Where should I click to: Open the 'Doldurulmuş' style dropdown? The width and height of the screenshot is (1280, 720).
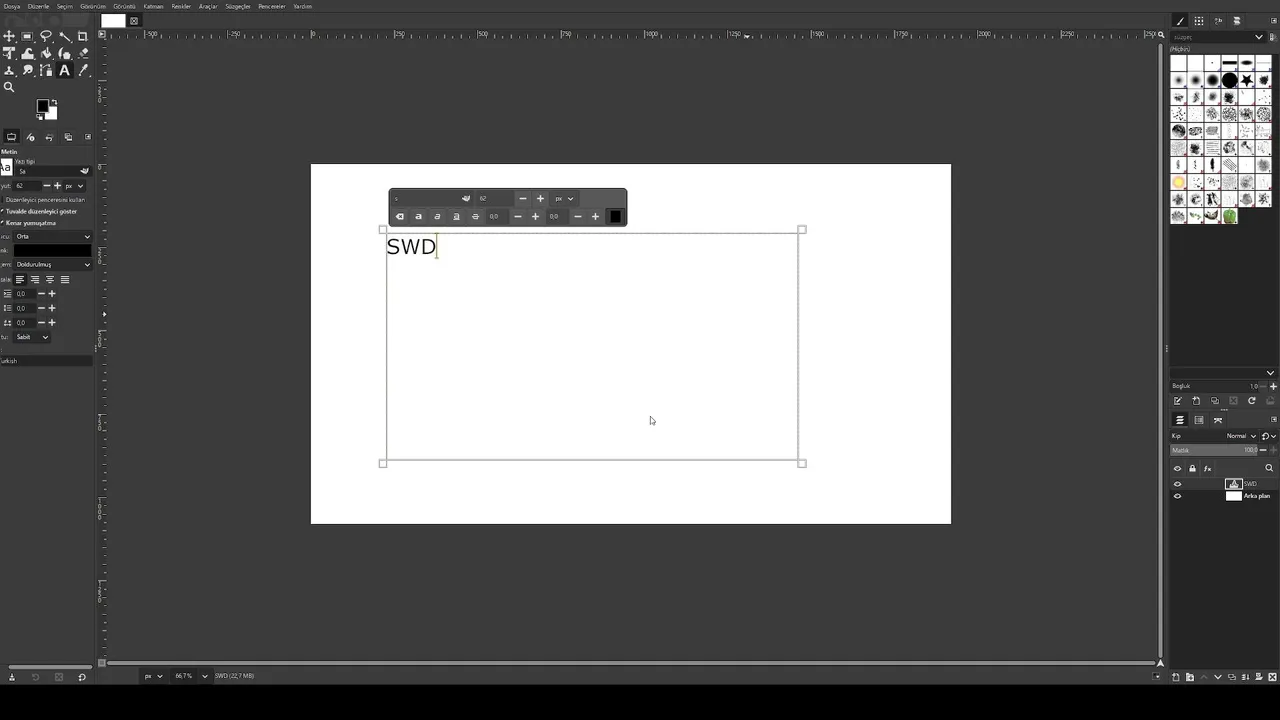[53, 265]
